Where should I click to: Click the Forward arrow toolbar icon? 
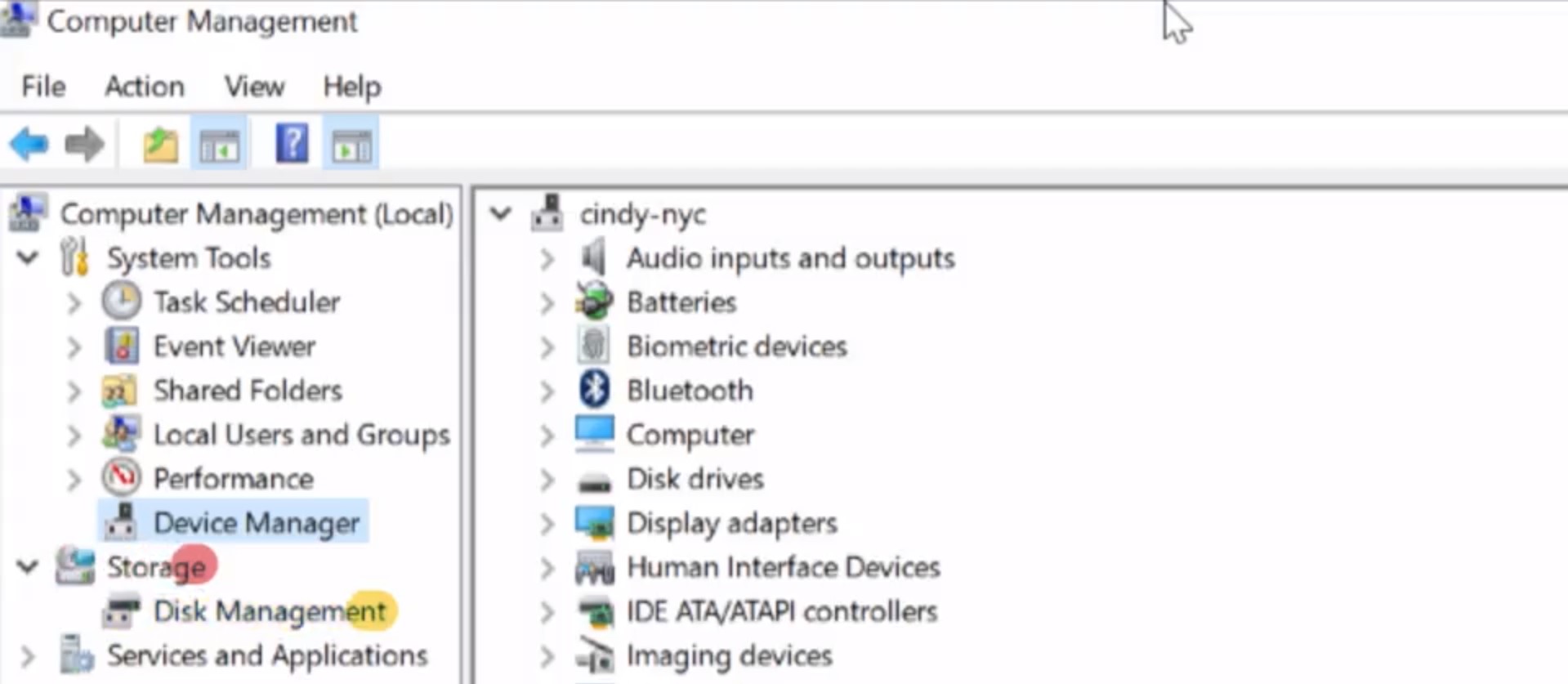(84, 145)
